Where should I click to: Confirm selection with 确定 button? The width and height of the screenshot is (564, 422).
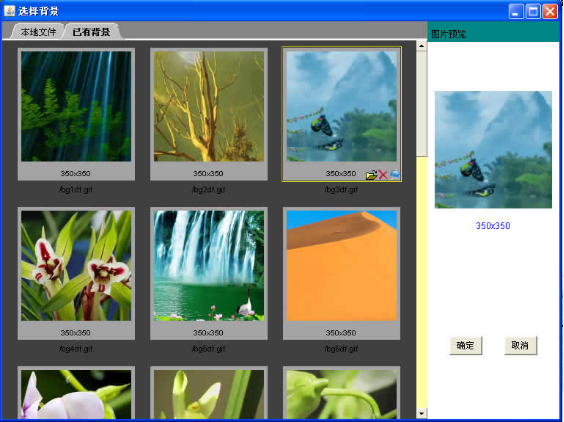(x=465, y=345)
